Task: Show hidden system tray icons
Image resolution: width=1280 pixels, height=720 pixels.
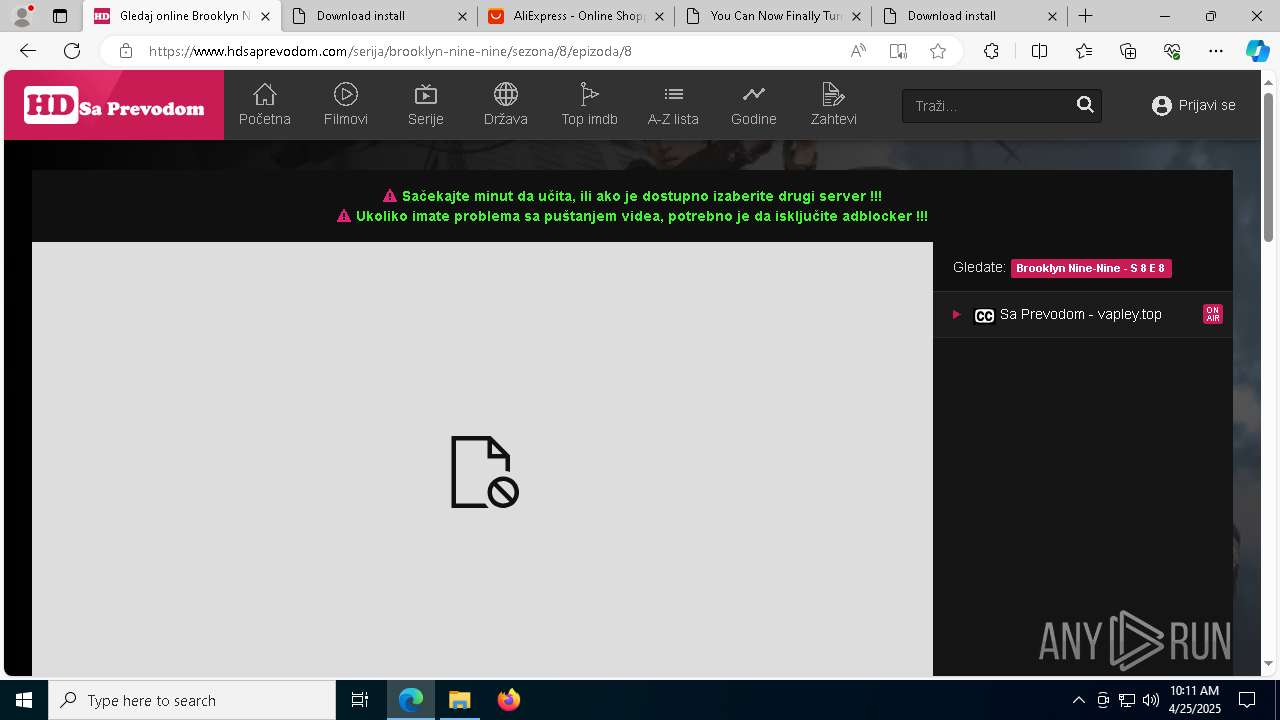Action: tap(1078, 700)
